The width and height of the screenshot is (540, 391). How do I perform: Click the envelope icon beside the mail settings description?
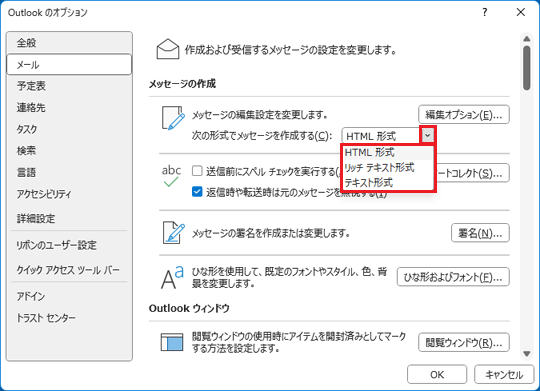(x=168, y=49)
